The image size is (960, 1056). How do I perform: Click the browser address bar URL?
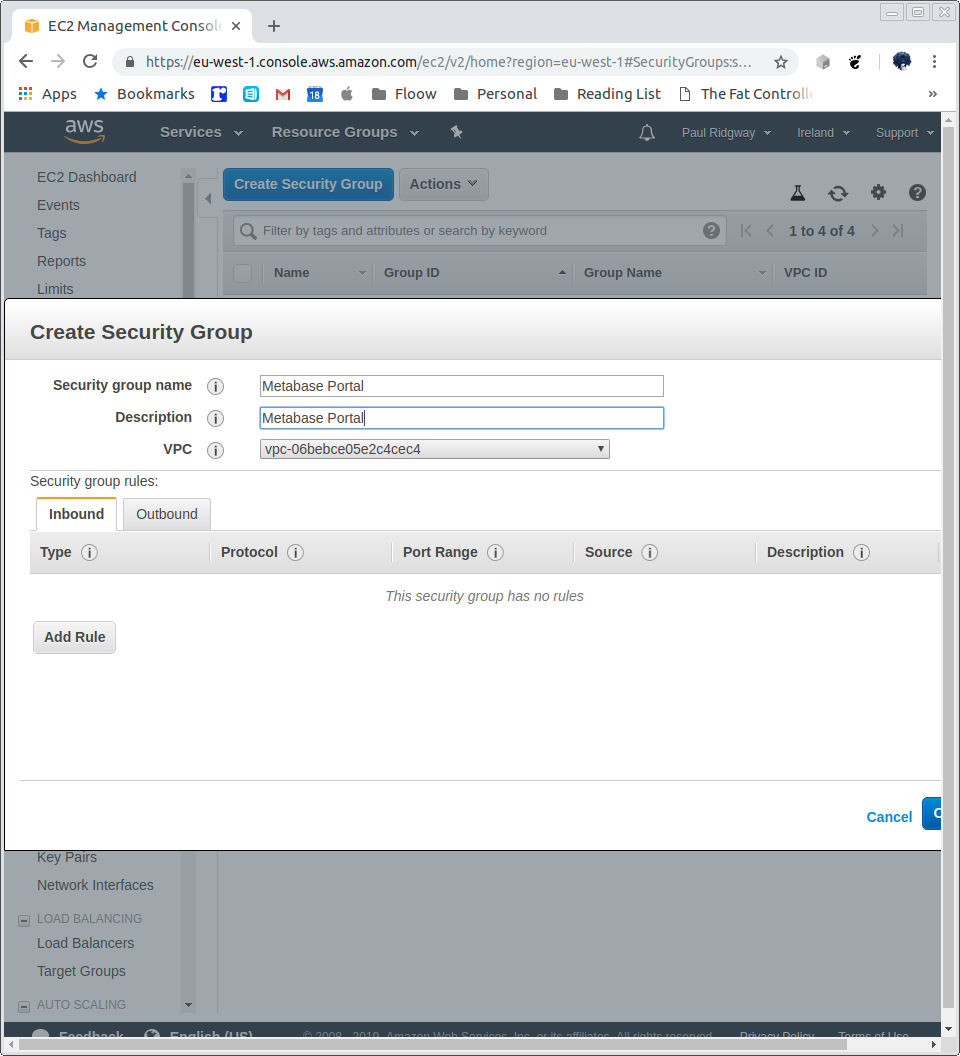point(448,62)
